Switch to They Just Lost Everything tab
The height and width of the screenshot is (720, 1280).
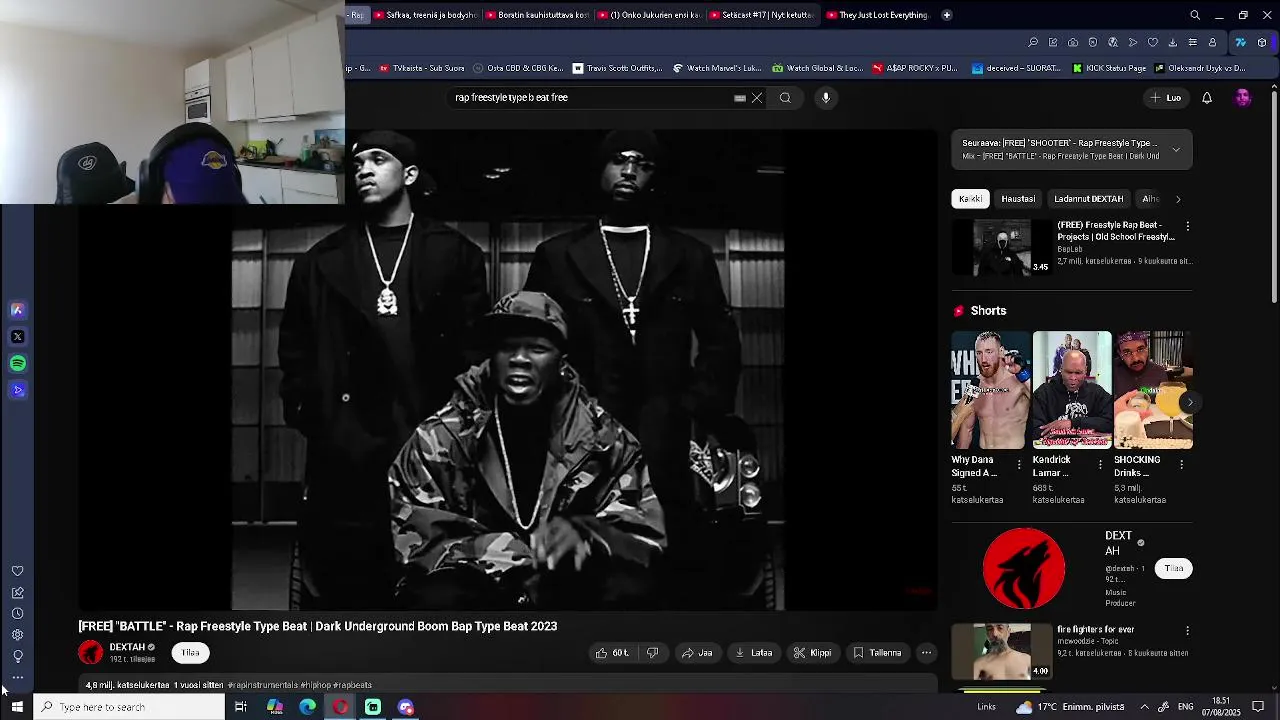[x=877, y=15]
